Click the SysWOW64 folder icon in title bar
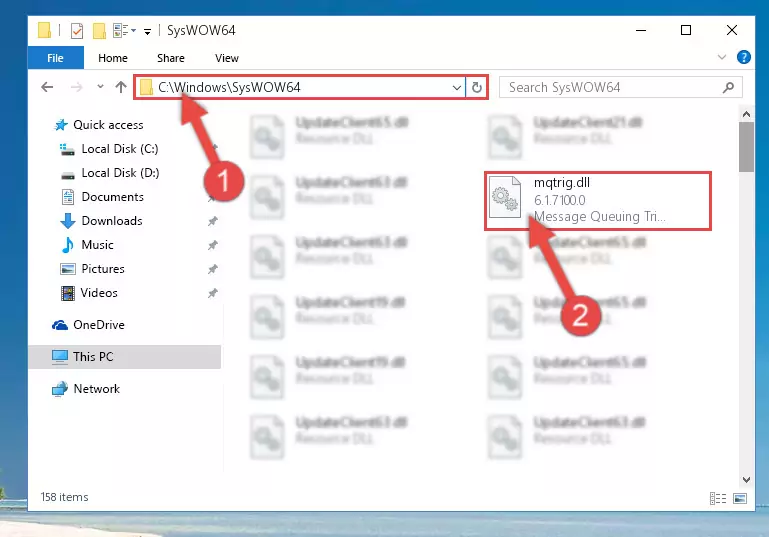 (x=44, y=30)
